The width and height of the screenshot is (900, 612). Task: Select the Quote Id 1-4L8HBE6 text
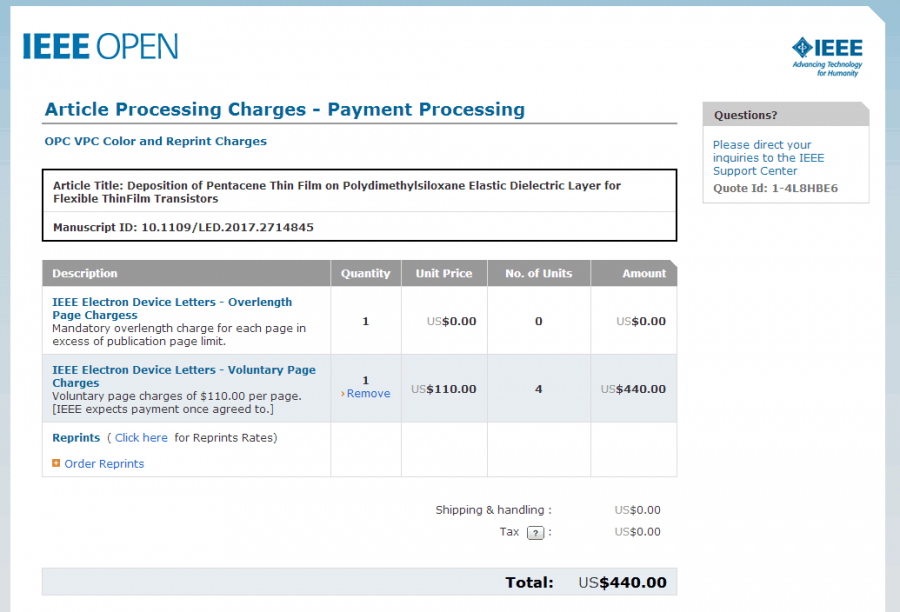pos(775,188)
